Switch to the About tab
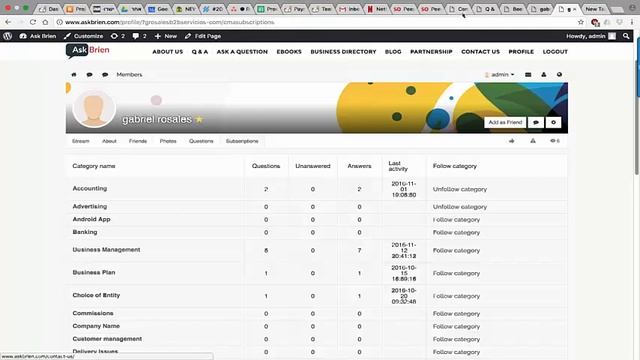 109,141
